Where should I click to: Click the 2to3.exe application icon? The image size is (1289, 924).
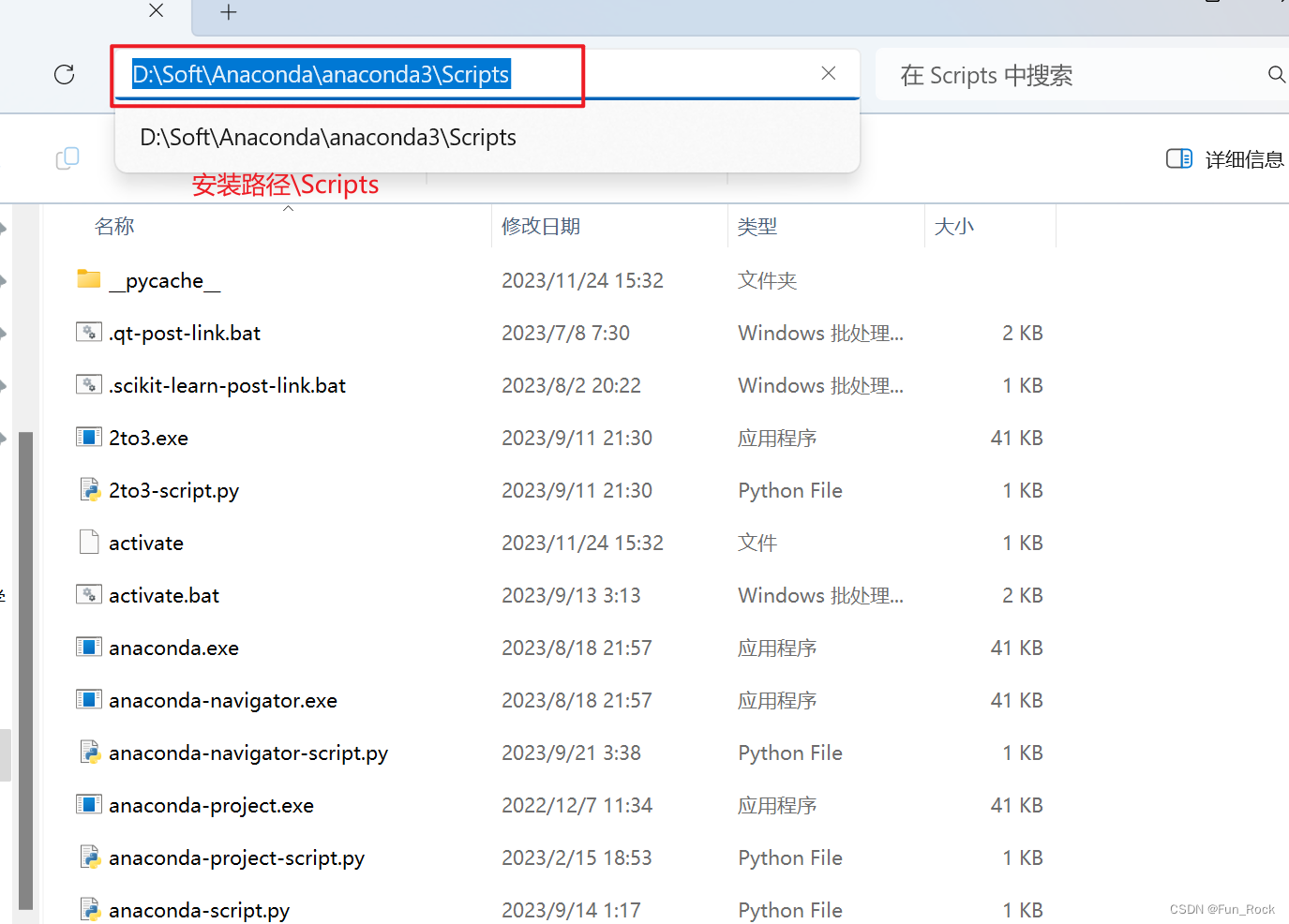point(89,437)
